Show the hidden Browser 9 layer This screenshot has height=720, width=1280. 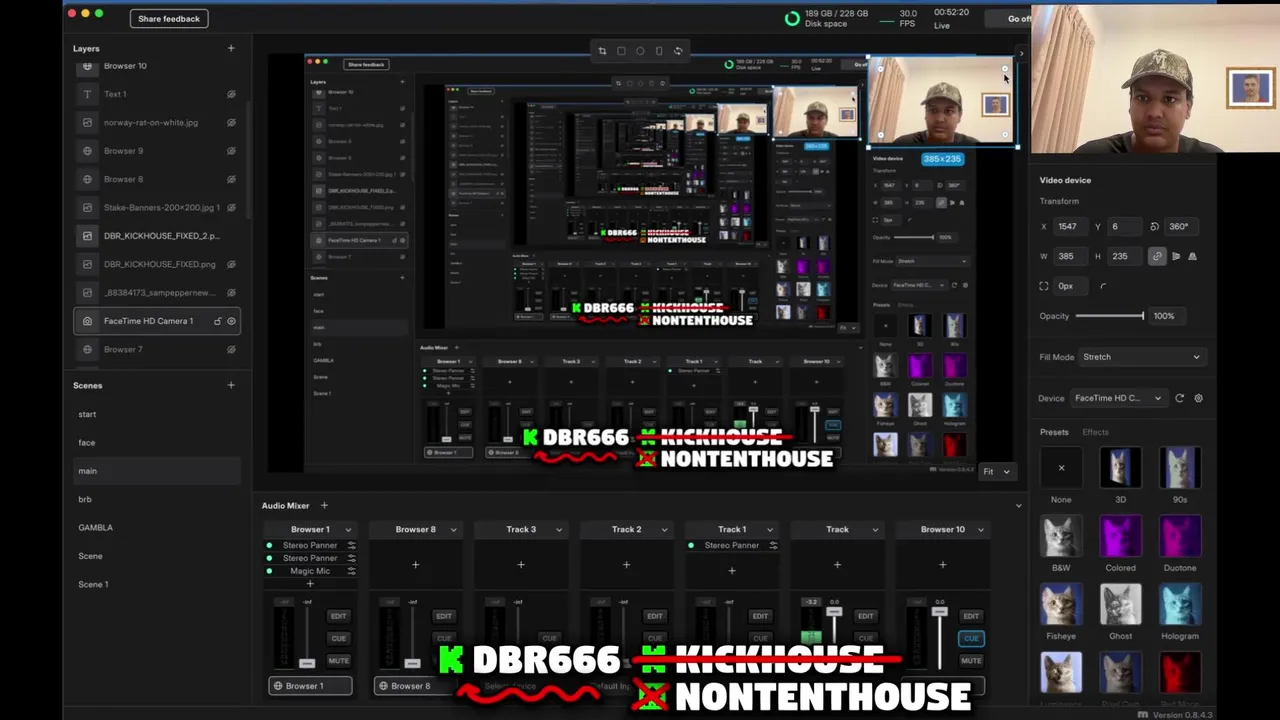pyautogui.click(x=231, y=151)
